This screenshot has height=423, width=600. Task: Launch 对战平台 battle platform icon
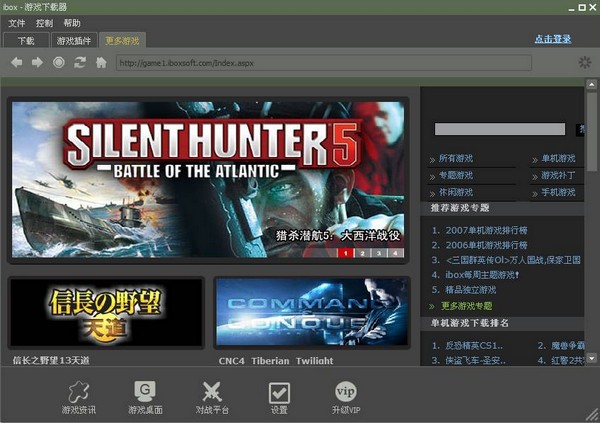(x=212, y=397)
